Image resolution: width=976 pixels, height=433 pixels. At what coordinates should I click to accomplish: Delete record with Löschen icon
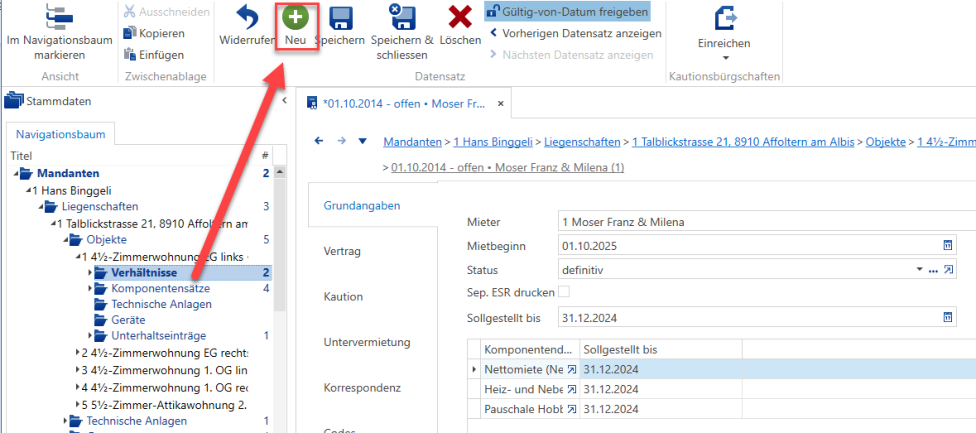click(460, 17)
